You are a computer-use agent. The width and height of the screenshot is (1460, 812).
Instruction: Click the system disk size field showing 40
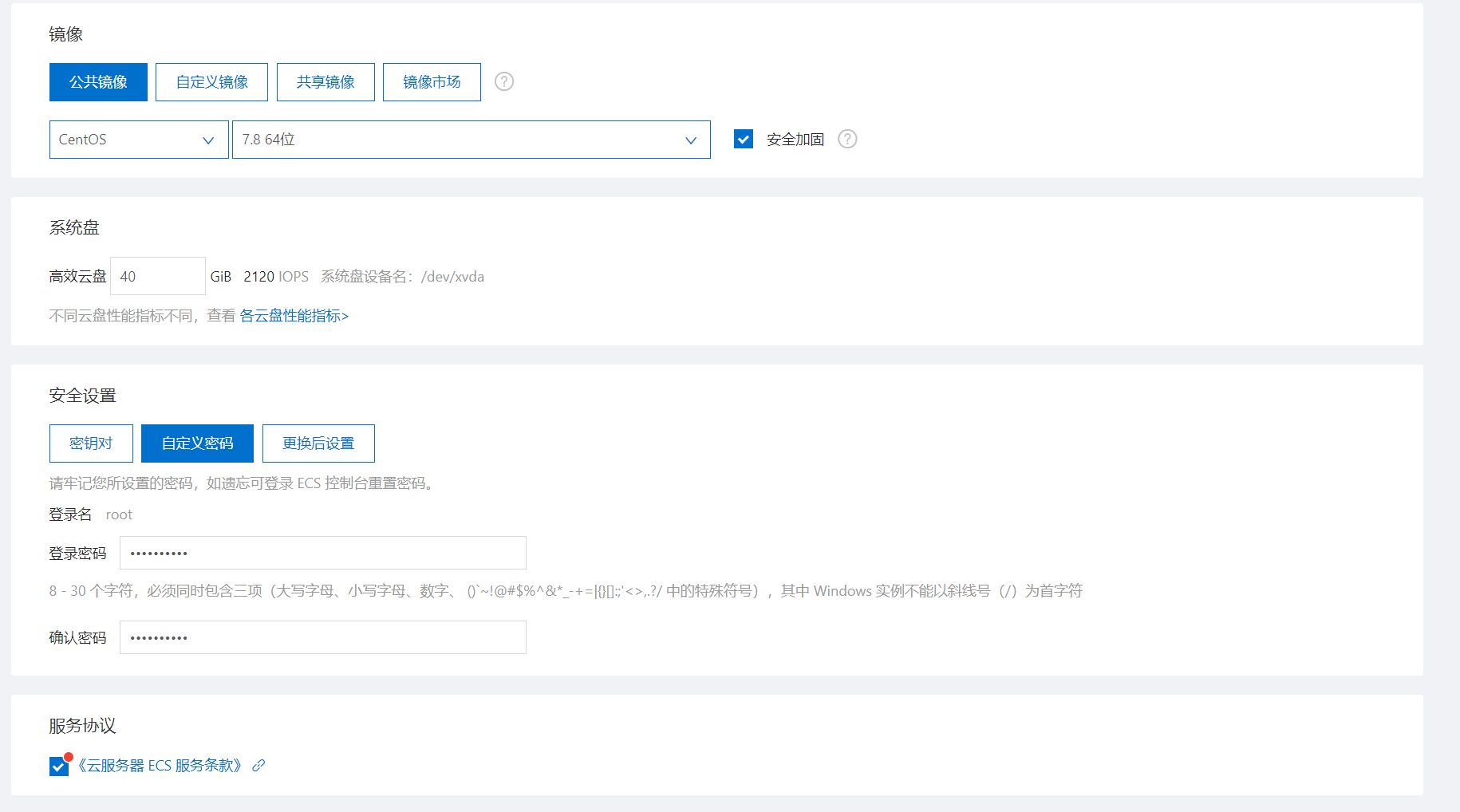[x=157, y=276]
